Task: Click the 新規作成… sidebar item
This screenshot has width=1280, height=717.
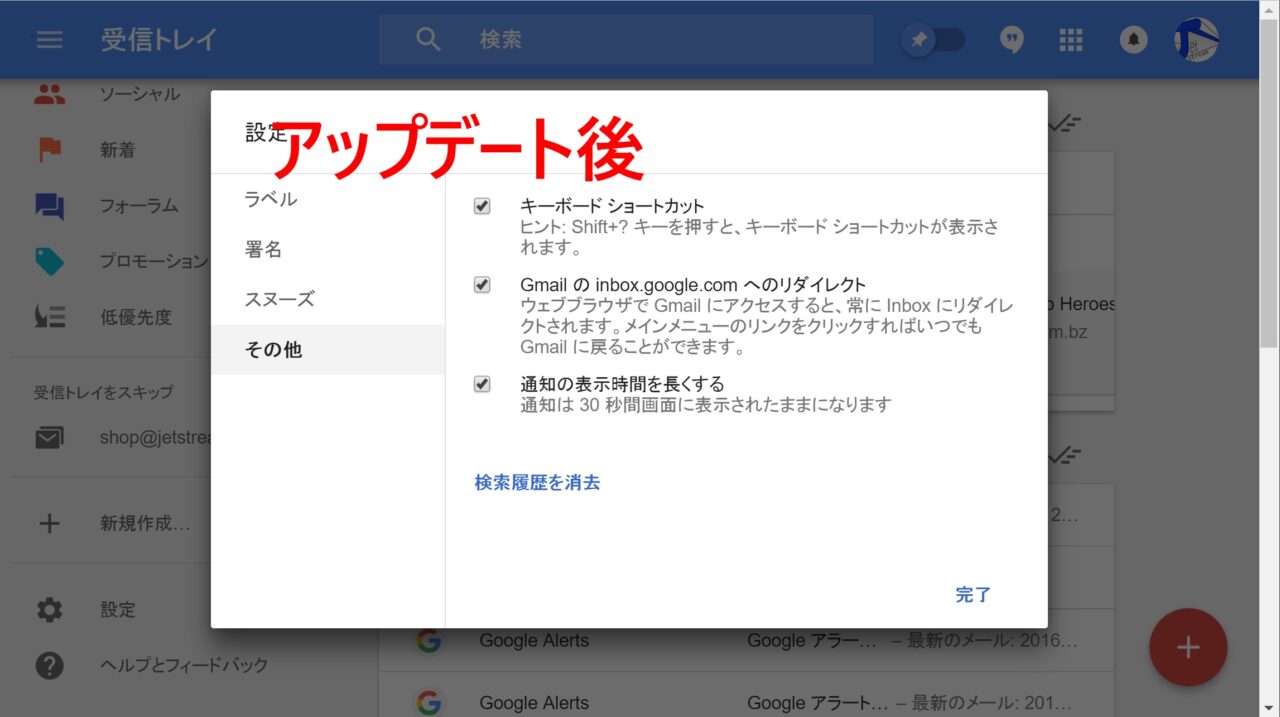Action: tap(144, 523)
